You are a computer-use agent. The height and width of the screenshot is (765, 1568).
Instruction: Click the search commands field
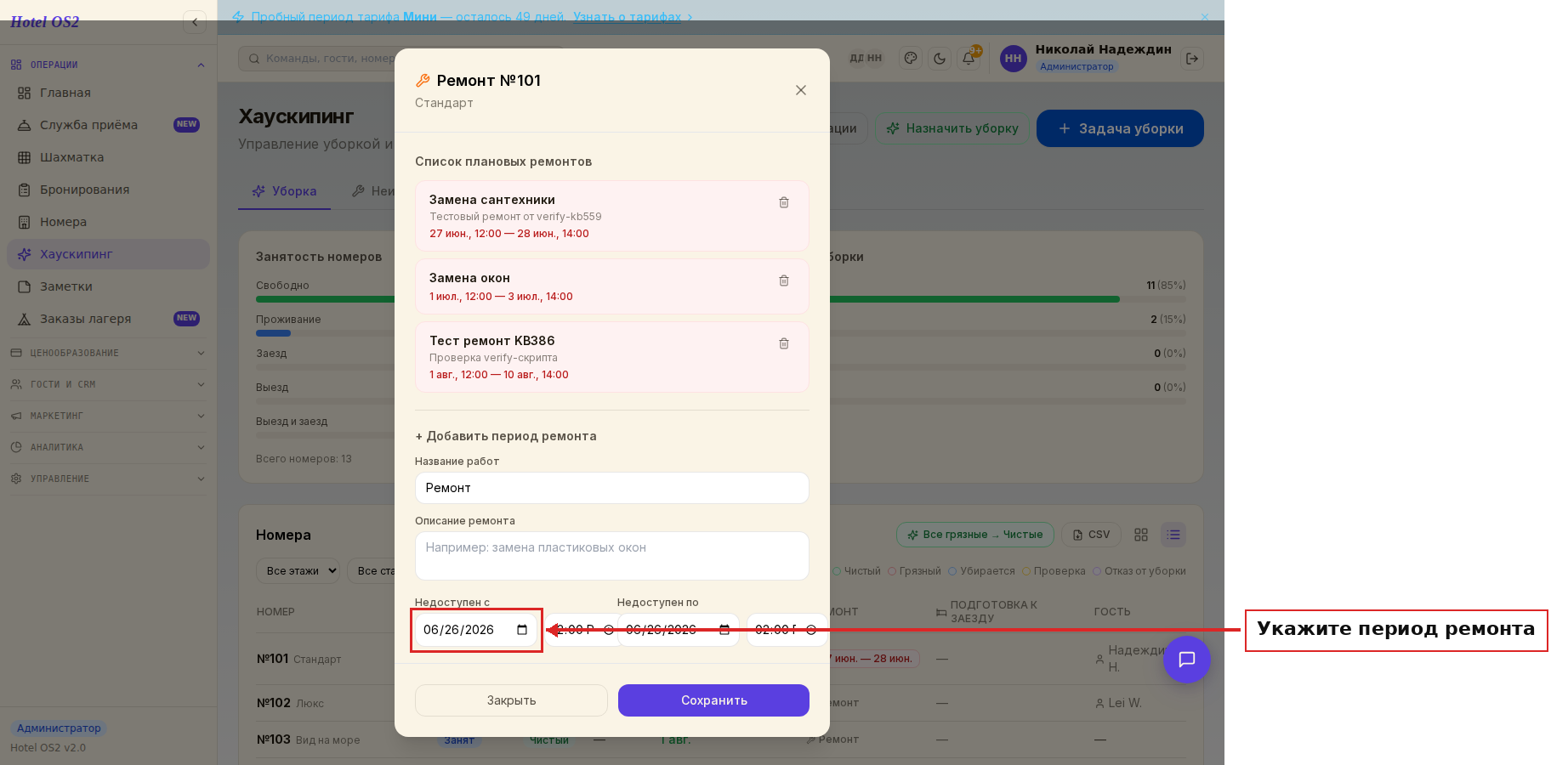tap(400, 59)
